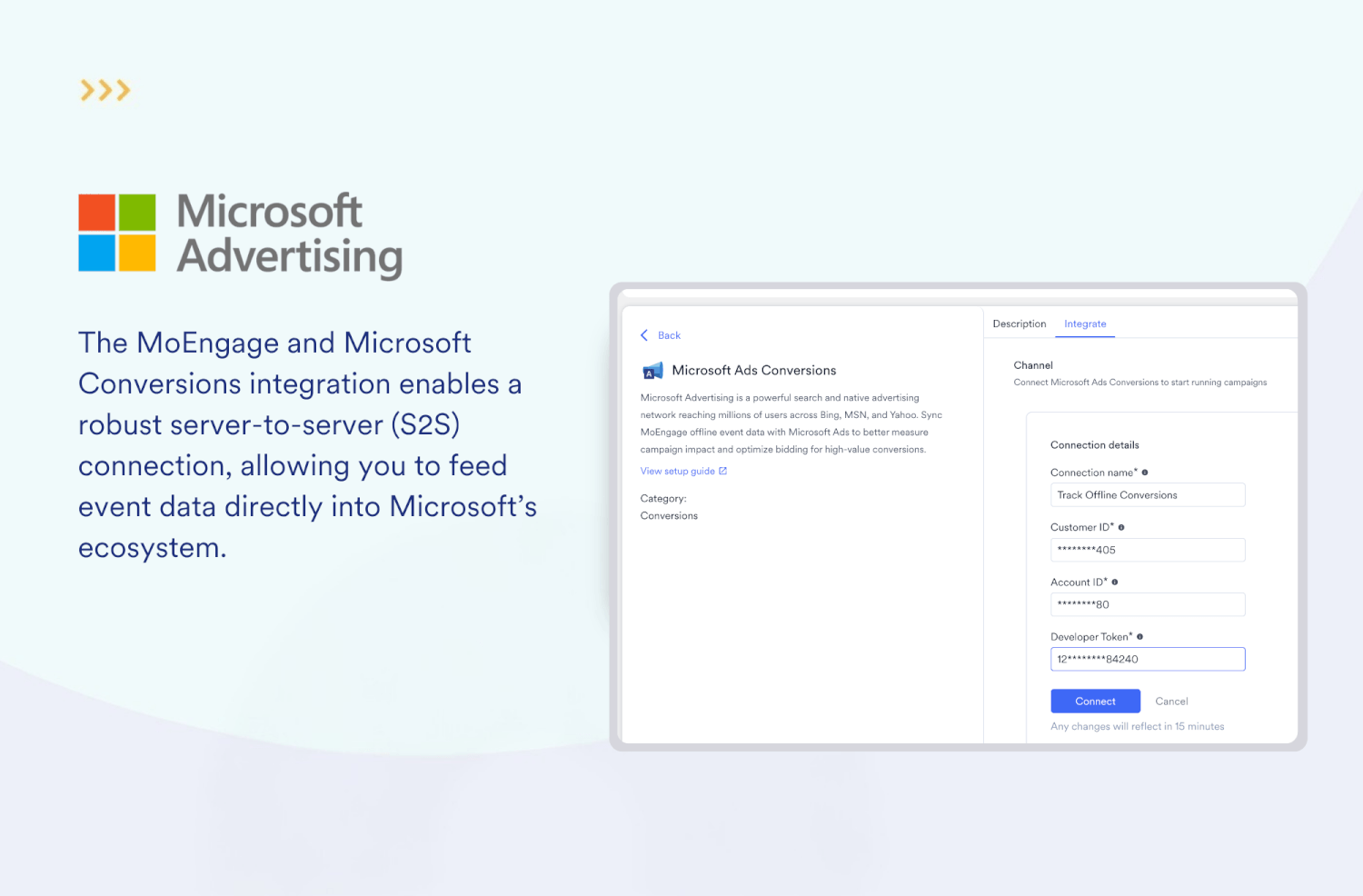Screen dimensions: 1363x896
Task: Click the Developer Token input field
Action: [x=1147, y=659]
